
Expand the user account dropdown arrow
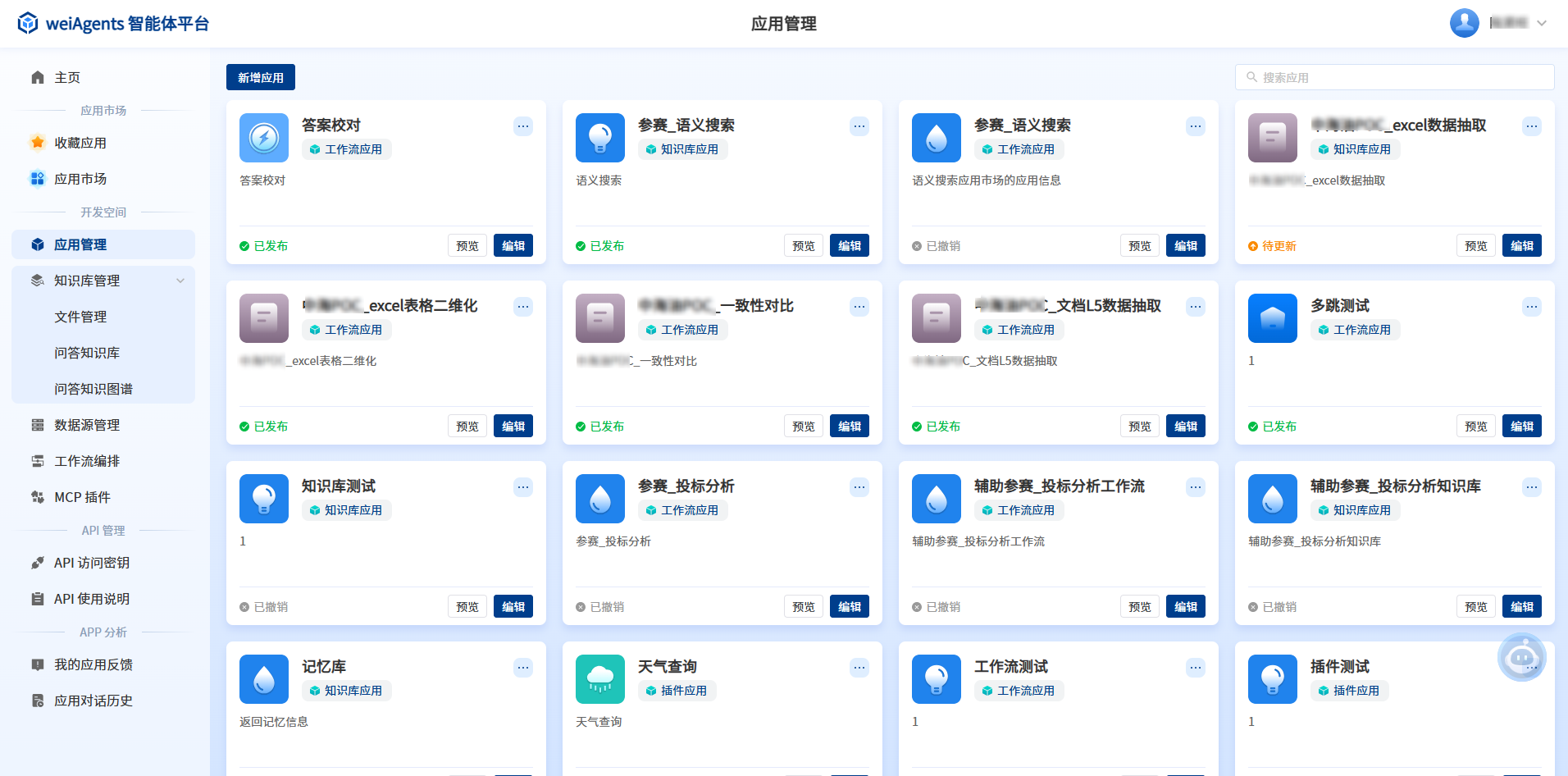click(1542, 23)
